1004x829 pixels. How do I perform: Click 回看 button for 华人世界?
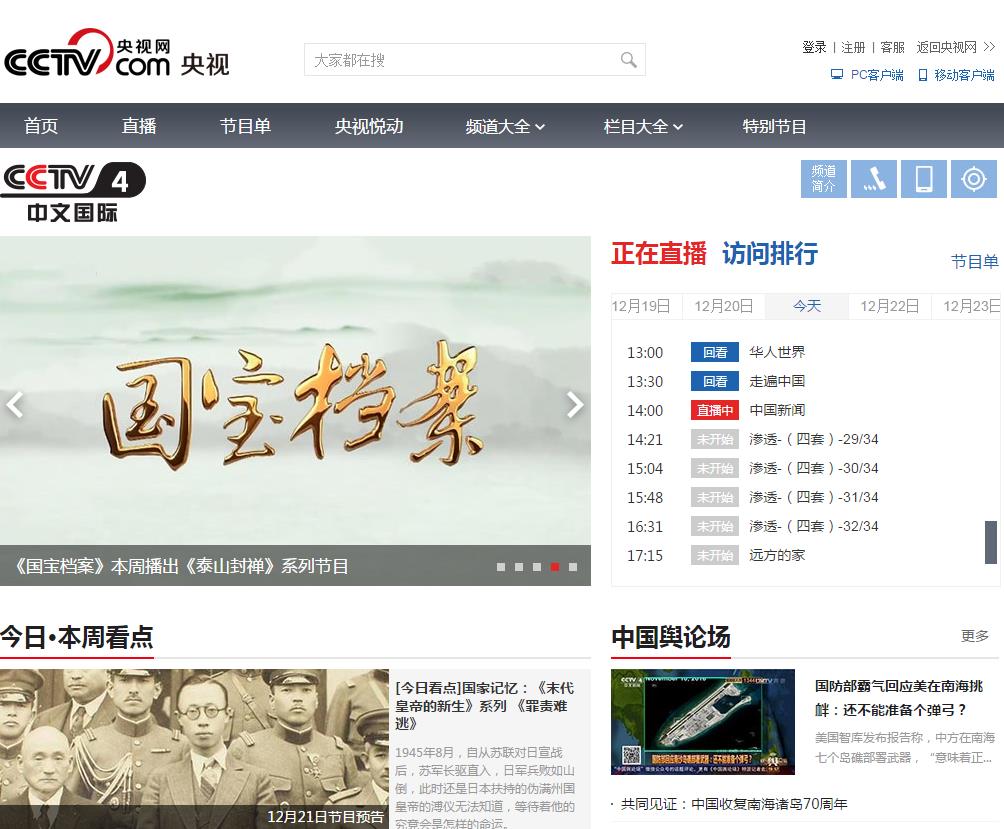coord(715,352)
